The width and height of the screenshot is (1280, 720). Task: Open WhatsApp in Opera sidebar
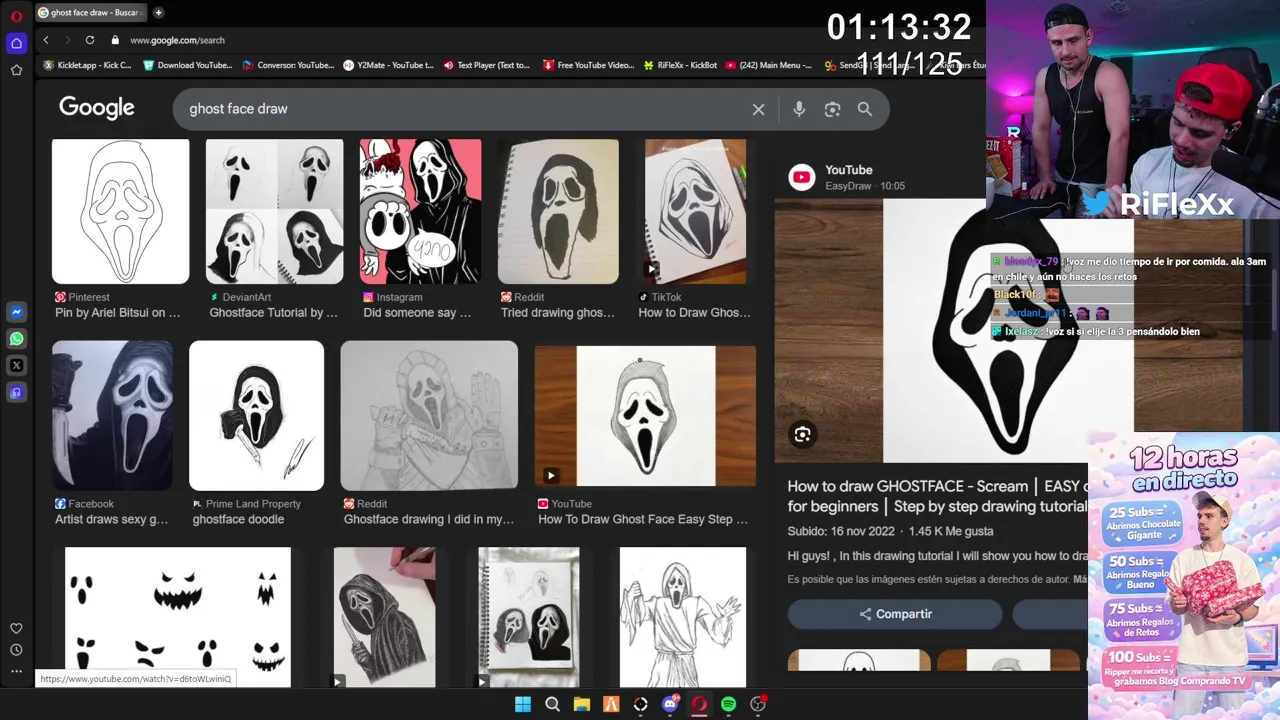16,339
